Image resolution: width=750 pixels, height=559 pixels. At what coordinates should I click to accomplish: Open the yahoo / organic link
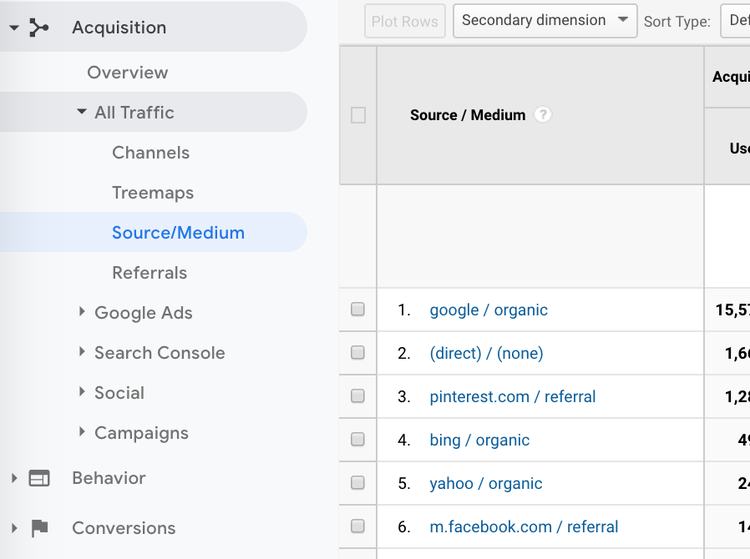[x=486, y=483]
